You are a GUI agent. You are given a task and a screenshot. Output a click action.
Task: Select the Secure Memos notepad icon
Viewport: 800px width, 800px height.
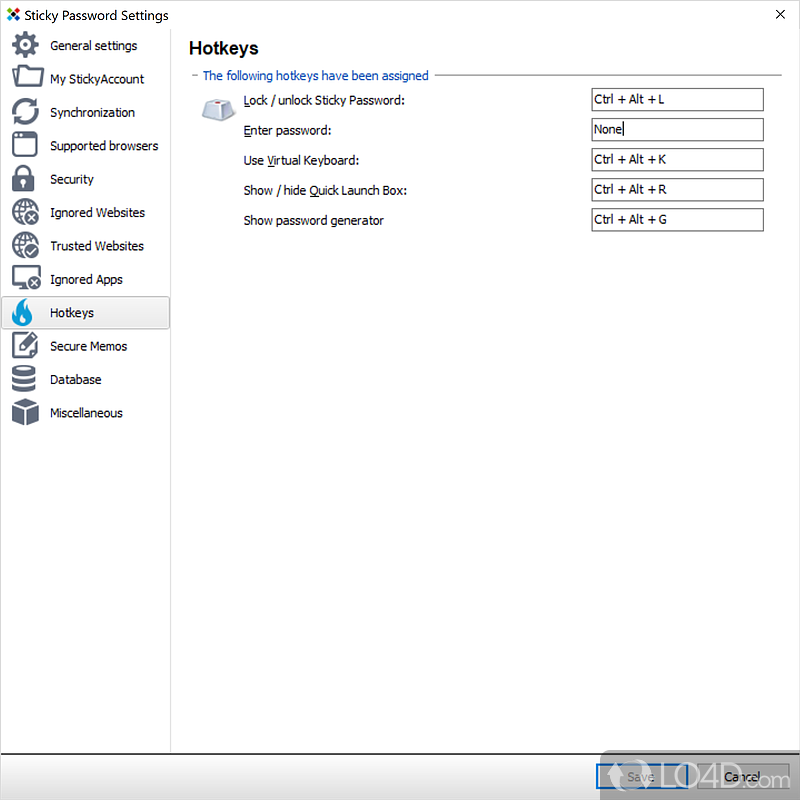click(25, 346)
